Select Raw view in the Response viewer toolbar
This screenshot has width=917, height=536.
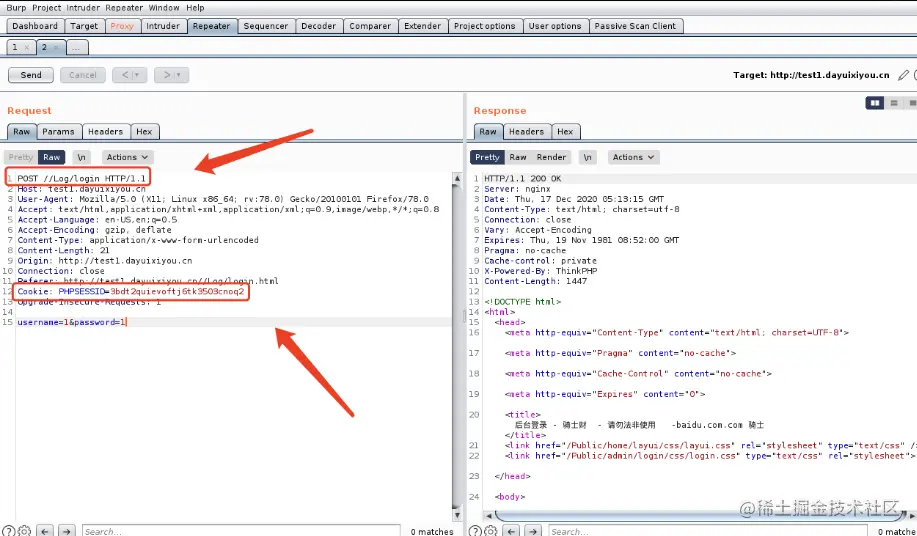click(x=518, y=157)
